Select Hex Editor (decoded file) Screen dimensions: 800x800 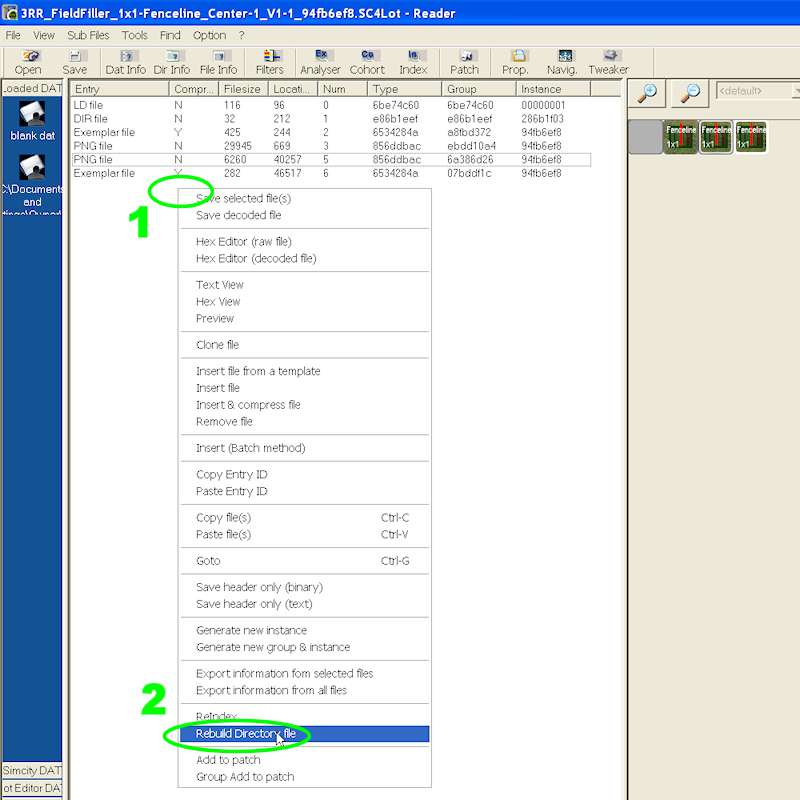(305, 258)
